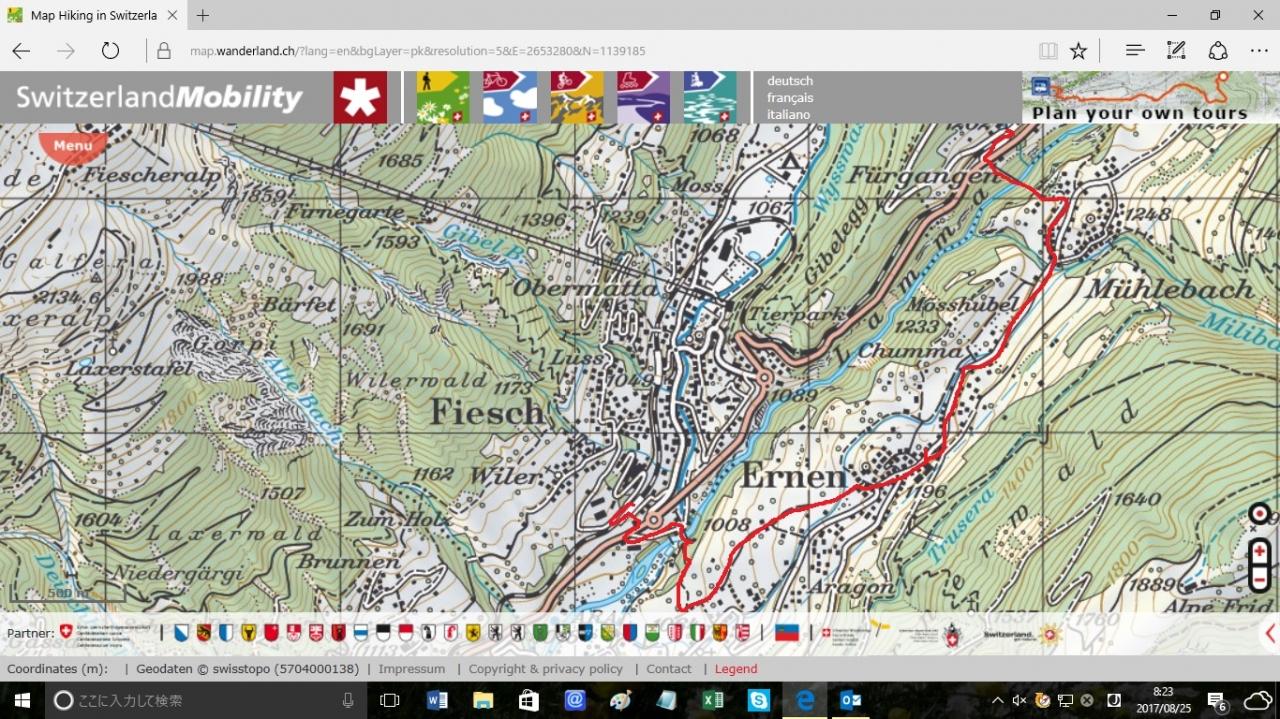Zoom out with the map minus button

[x=1260, y=579]
